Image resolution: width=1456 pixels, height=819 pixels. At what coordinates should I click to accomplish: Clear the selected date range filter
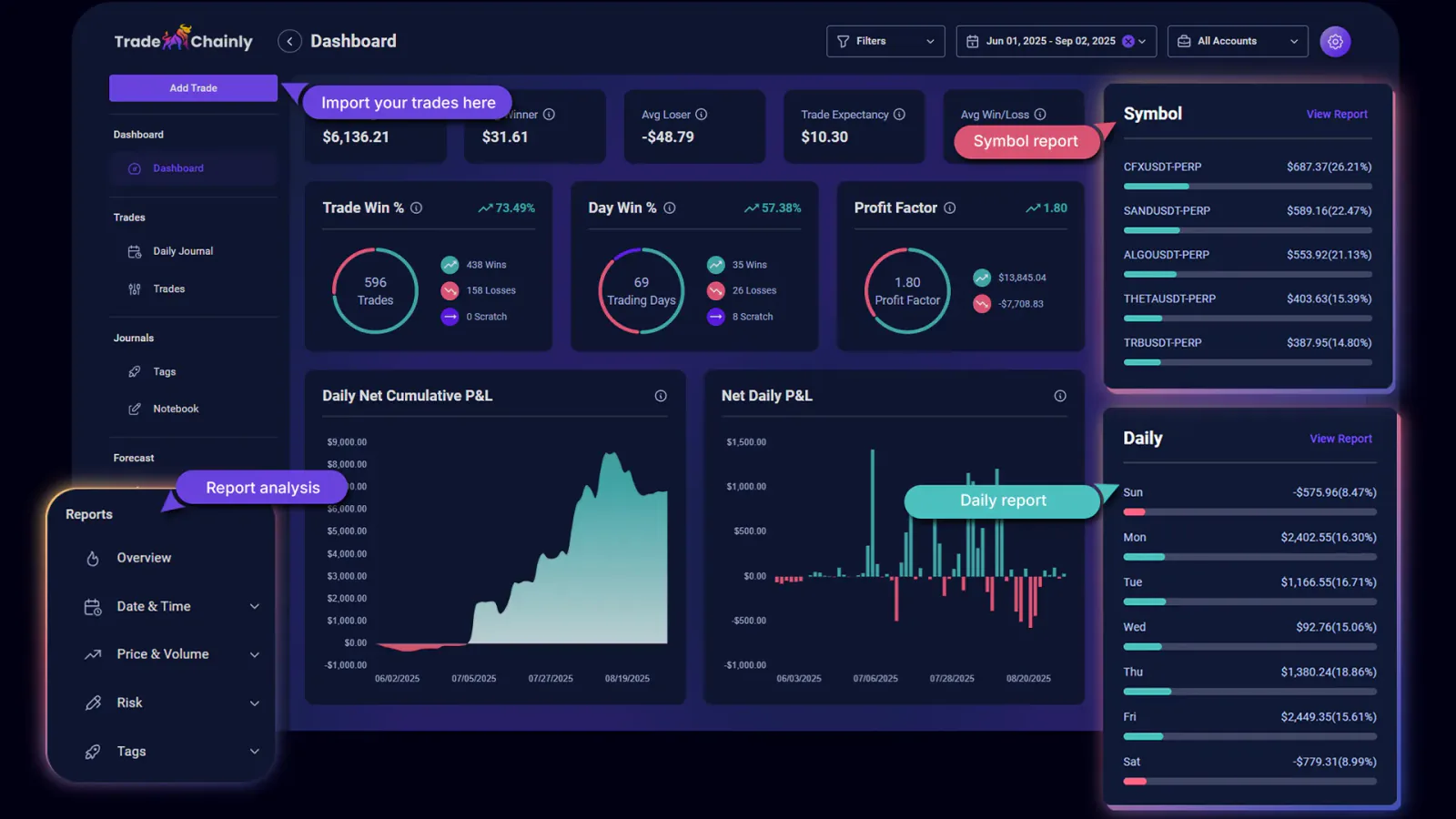tap(1127, 41)
